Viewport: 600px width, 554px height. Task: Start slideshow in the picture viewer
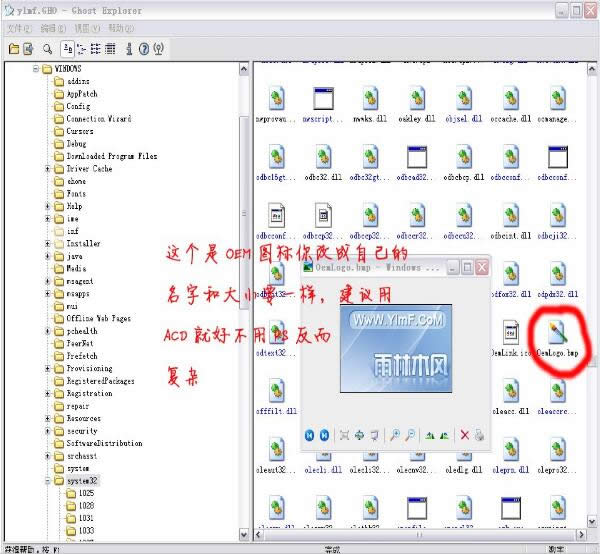tap(374, 435)
